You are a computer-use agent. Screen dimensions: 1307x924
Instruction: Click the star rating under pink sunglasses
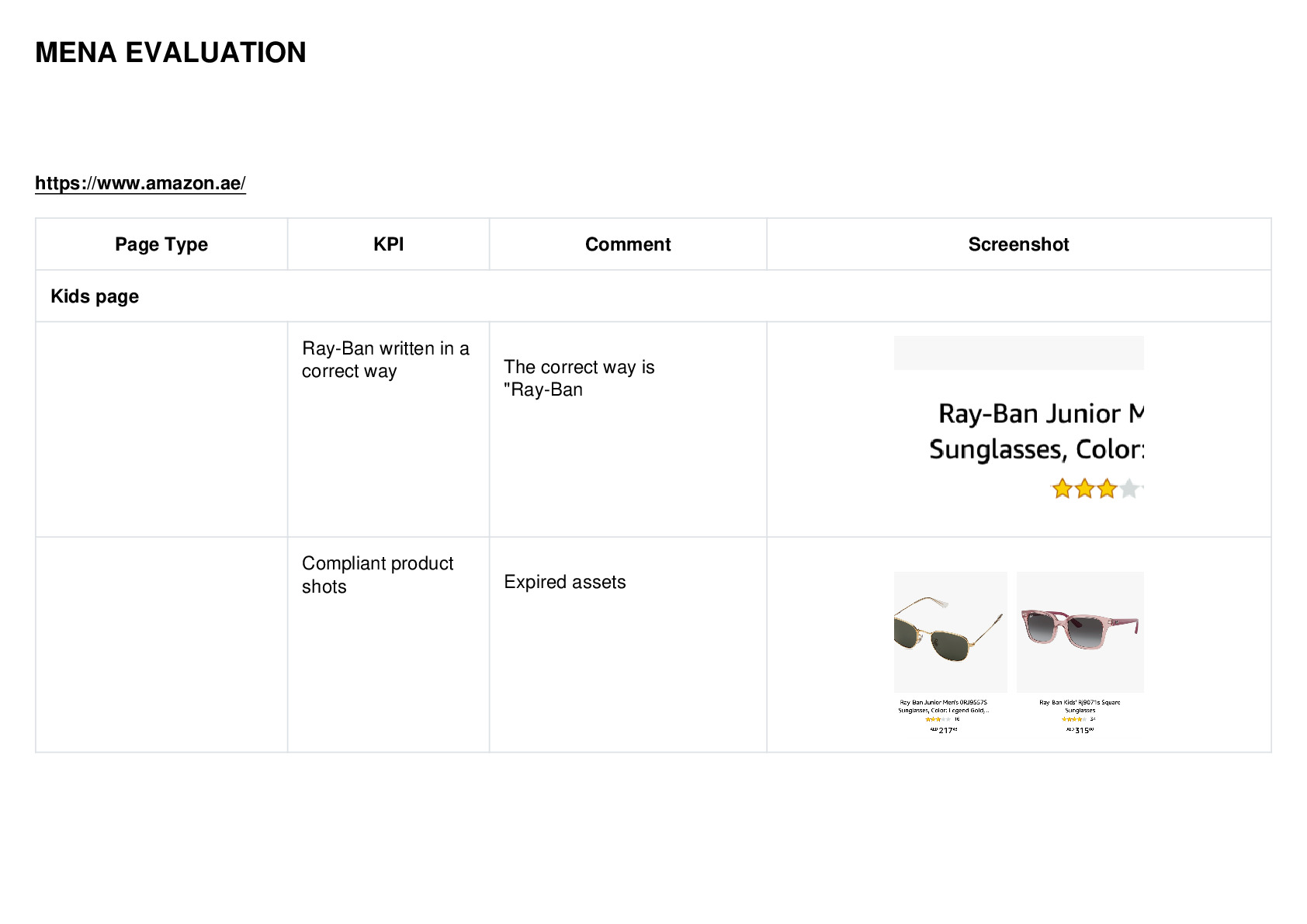(x=1073, y=719)
